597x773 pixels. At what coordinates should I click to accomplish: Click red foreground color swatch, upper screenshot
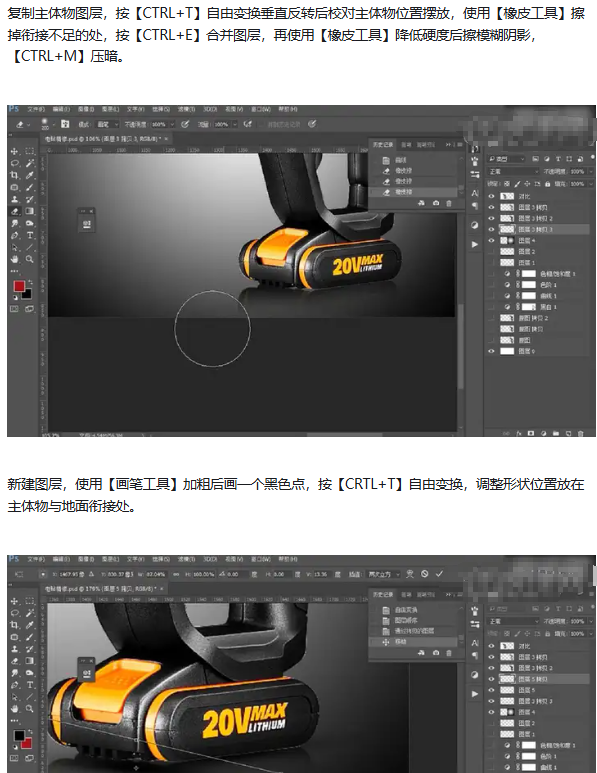click(19, 286)
